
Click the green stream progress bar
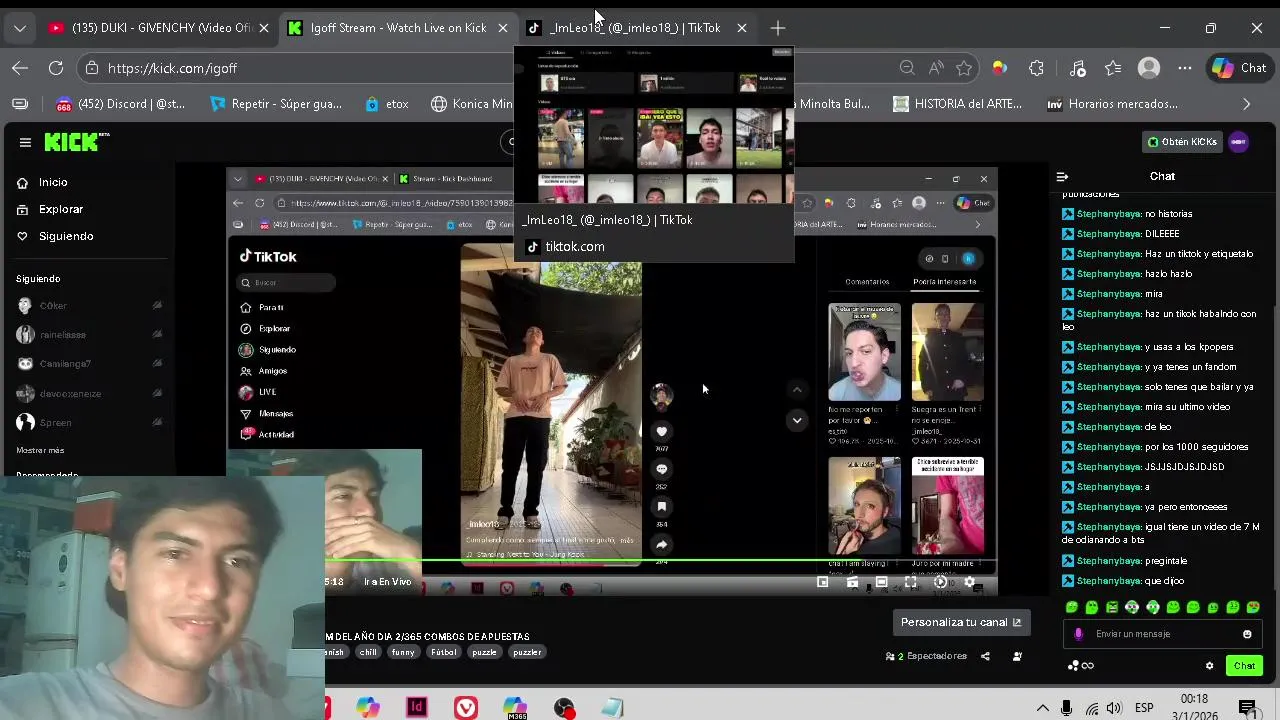click(x=661, y=561)
